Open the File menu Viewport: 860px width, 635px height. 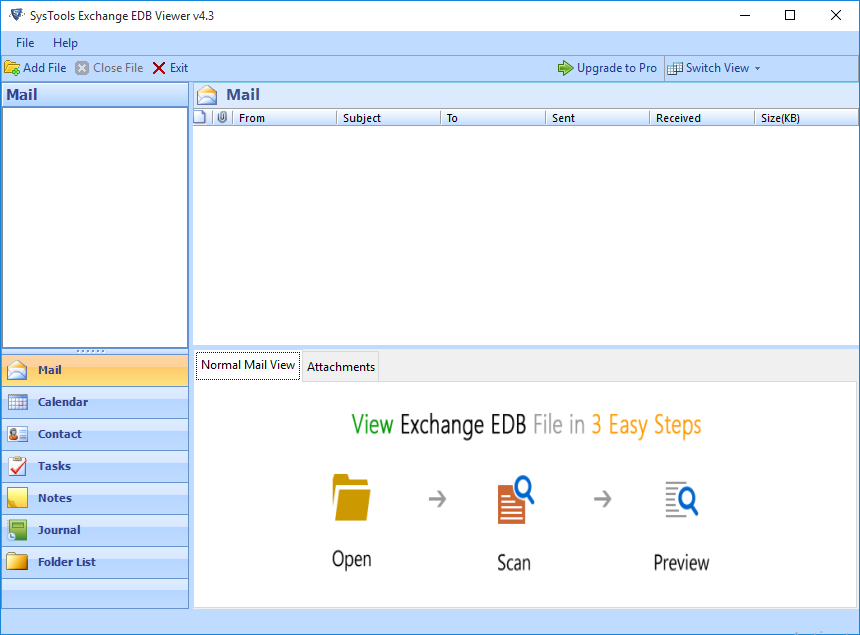click(25, 43)
